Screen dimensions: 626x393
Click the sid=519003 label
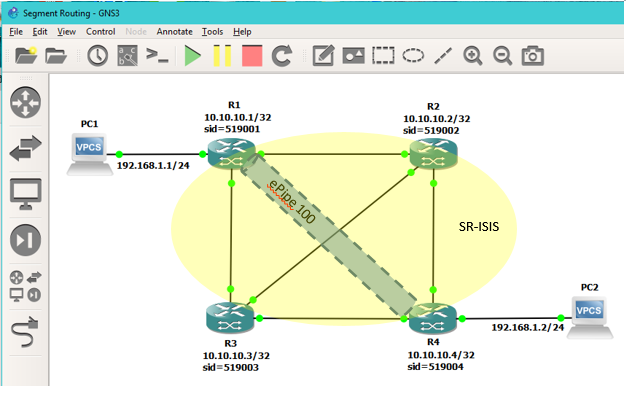[230, 367]
